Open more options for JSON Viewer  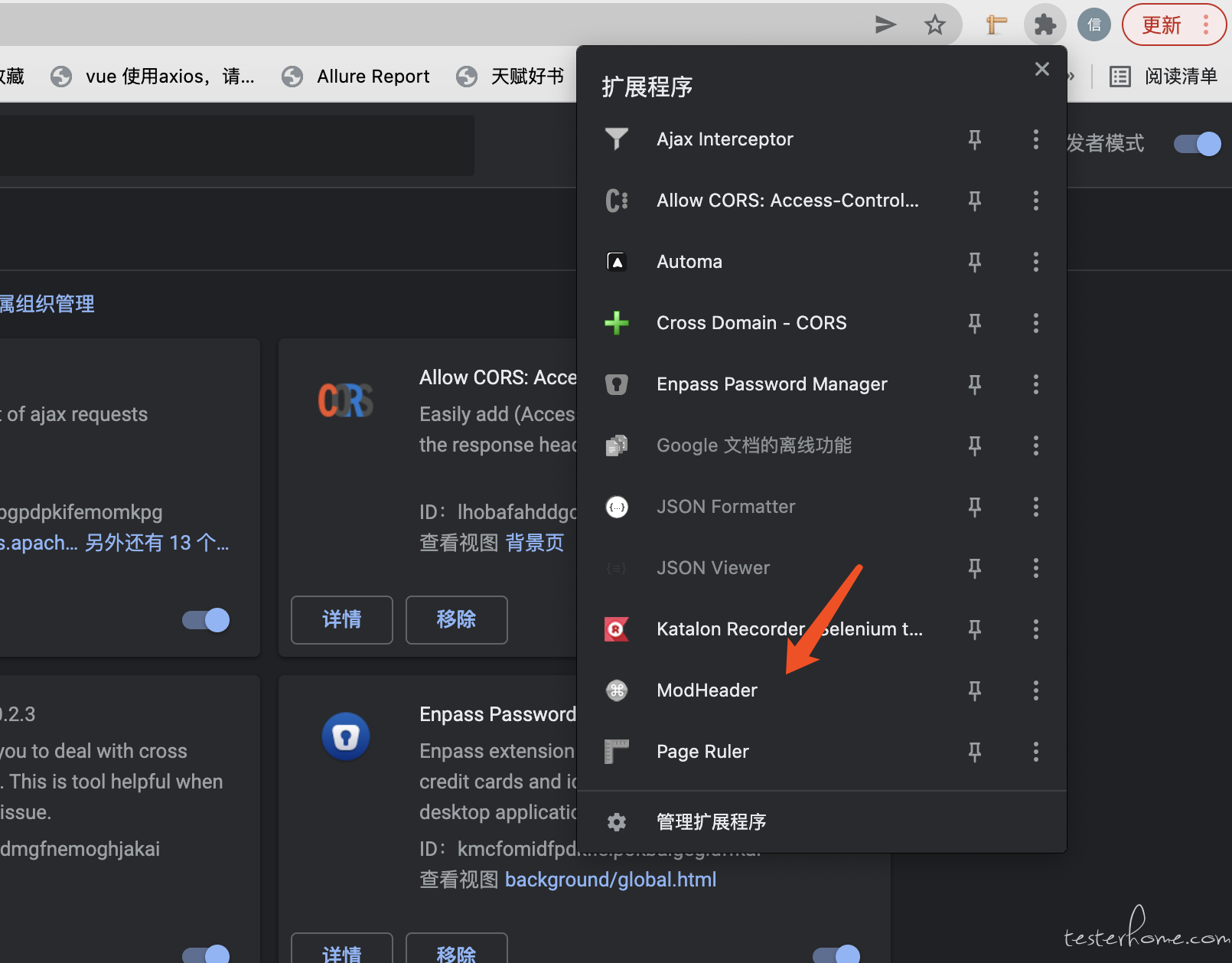pos(1036,568)
